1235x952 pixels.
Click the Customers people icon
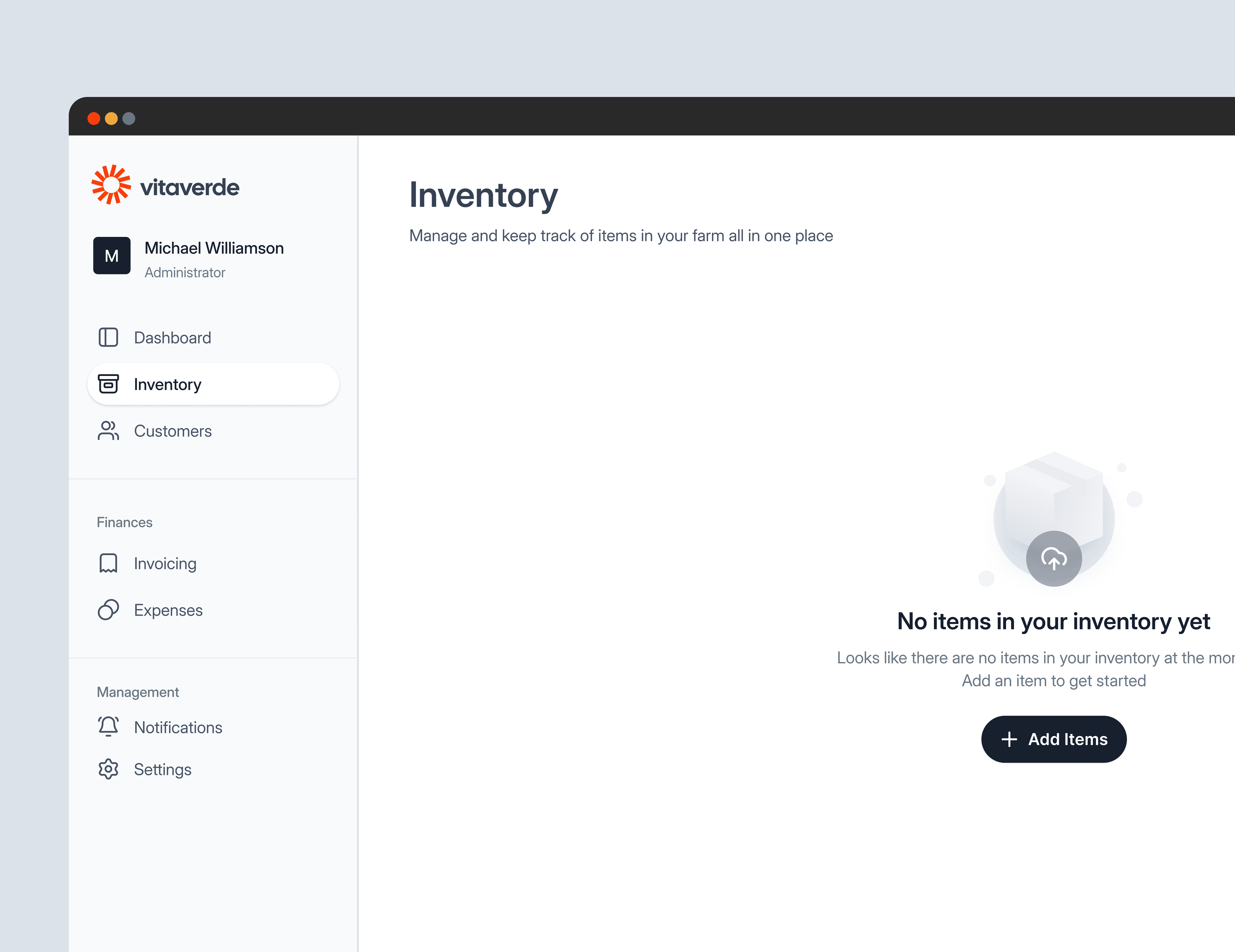point(108,431)
